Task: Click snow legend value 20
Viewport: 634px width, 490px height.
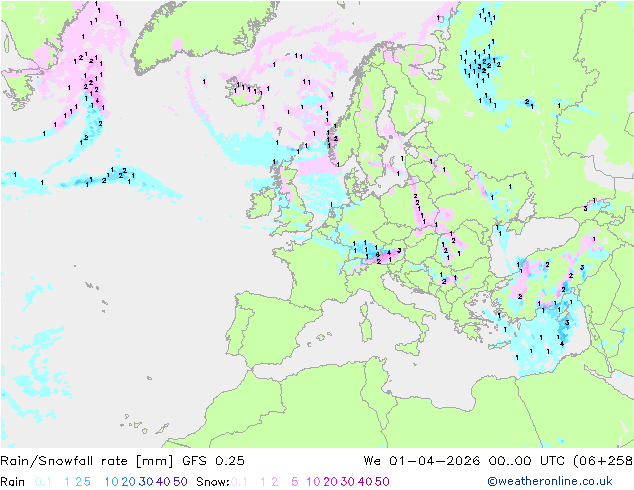Action: point(330,482)
